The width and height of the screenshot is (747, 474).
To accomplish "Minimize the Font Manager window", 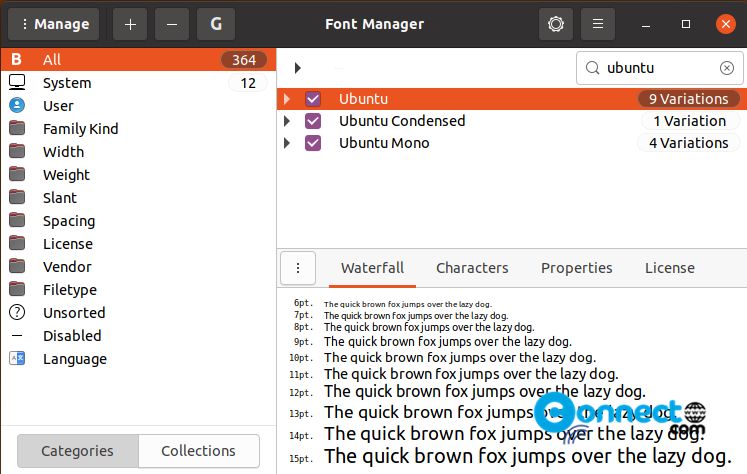I will (x=646, y=24).
